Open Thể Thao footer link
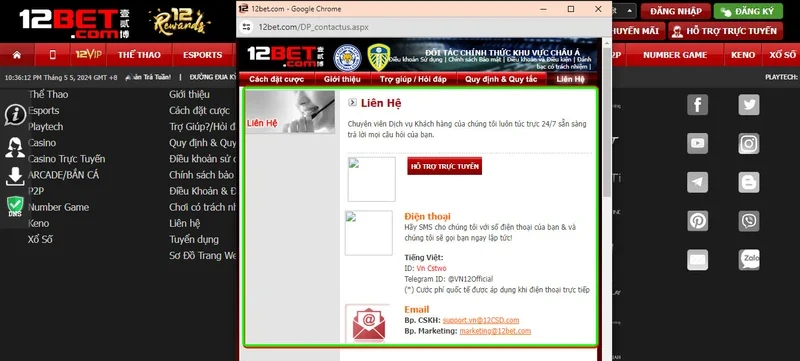Viewport: 800px width, 361px height. coord(48,94)
